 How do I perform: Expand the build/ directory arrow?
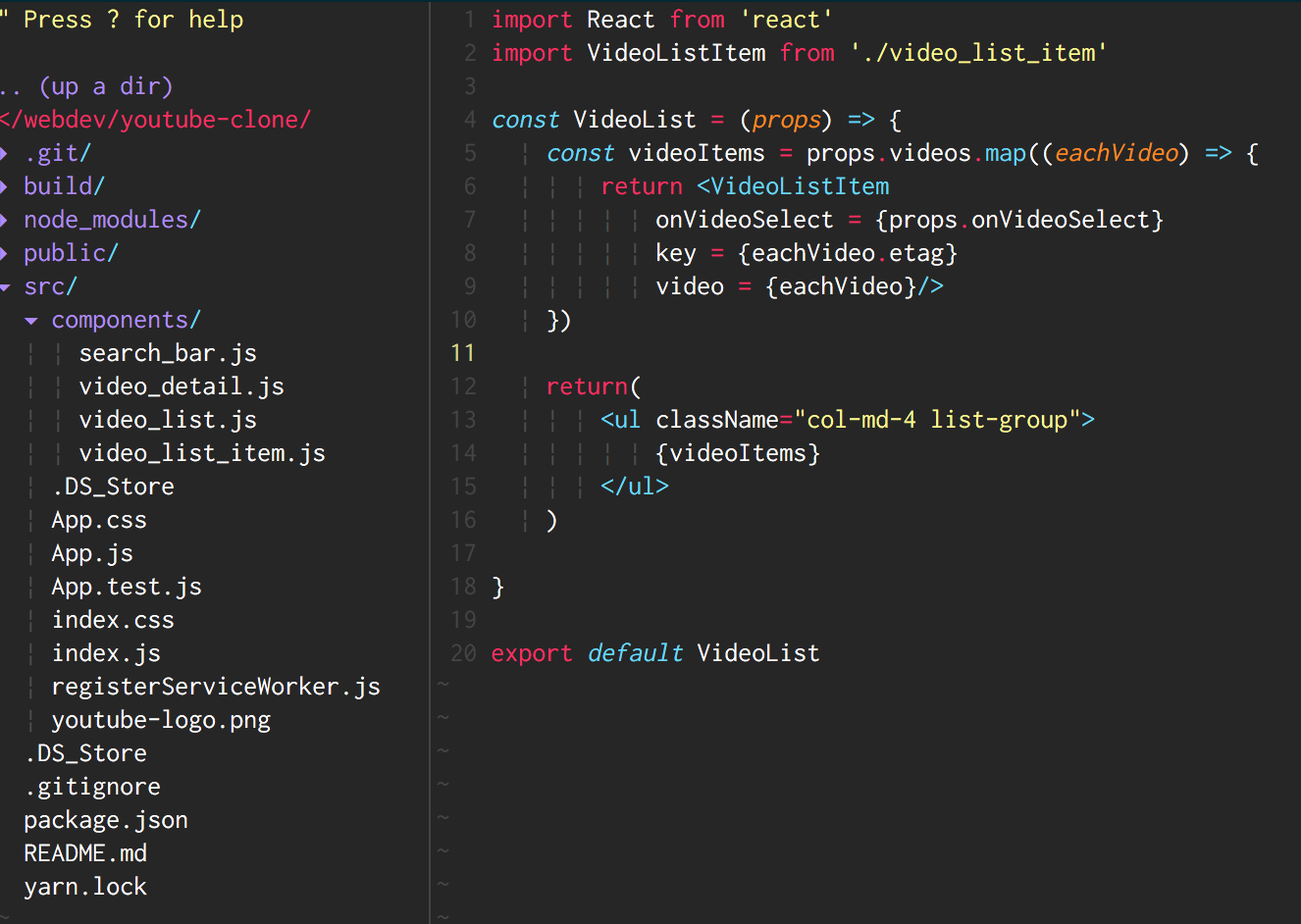5,186
